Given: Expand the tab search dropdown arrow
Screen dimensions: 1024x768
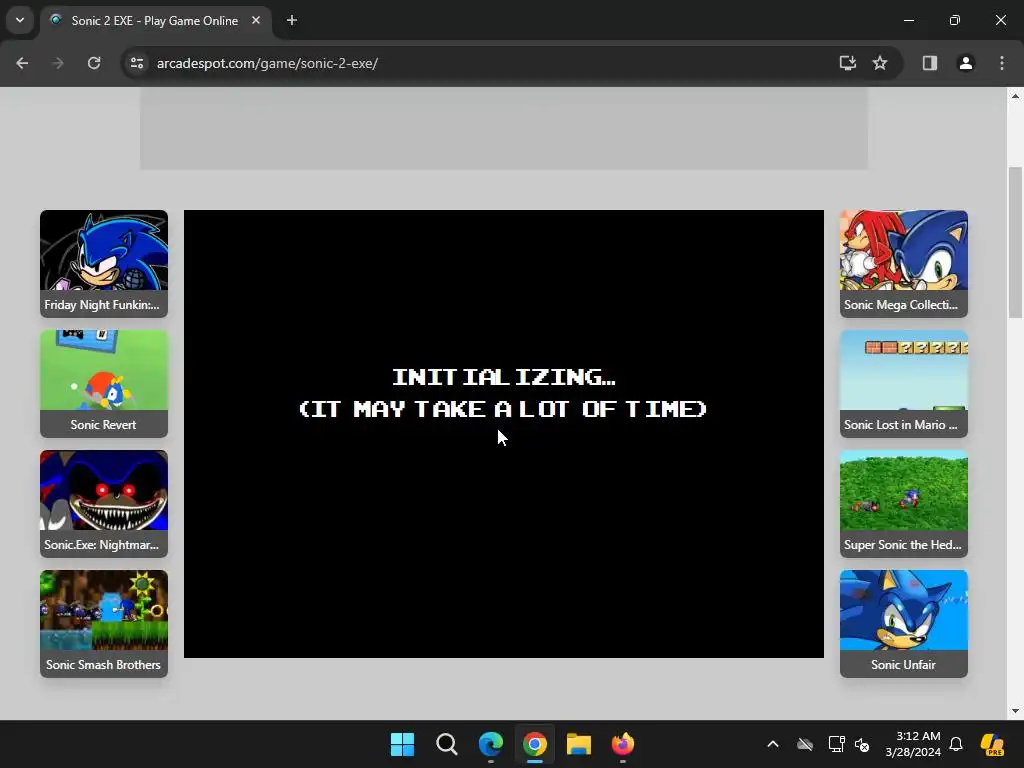Looking at the screenshot, I should click(x=20, y=20).
